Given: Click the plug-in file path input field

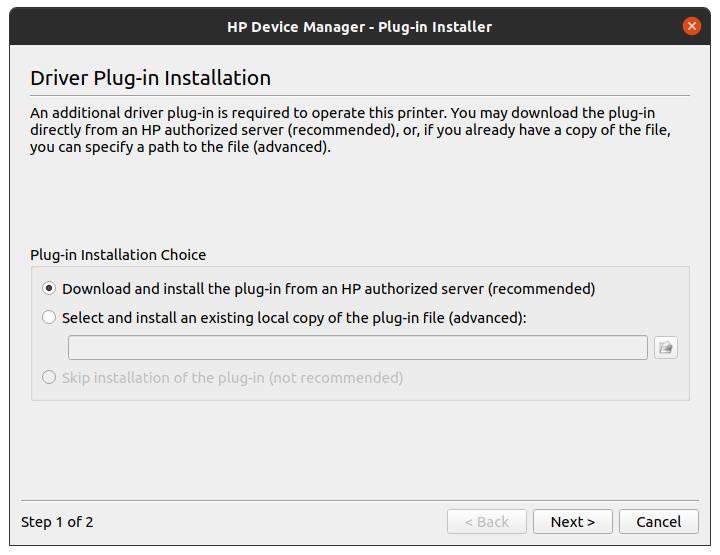Looking at the screenshot, I should [358, 348].
